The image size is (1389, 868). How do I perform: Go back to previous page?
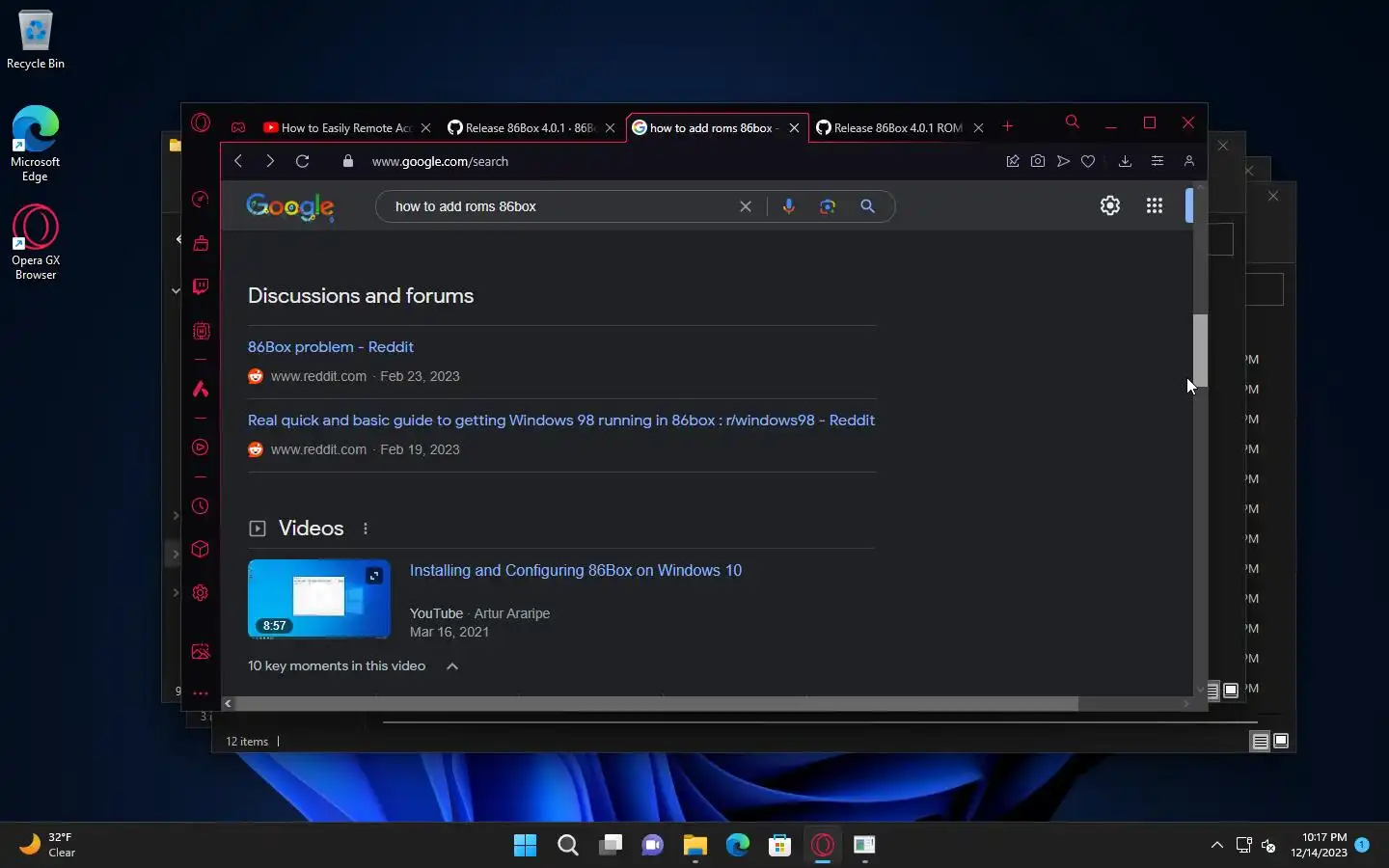238,161
